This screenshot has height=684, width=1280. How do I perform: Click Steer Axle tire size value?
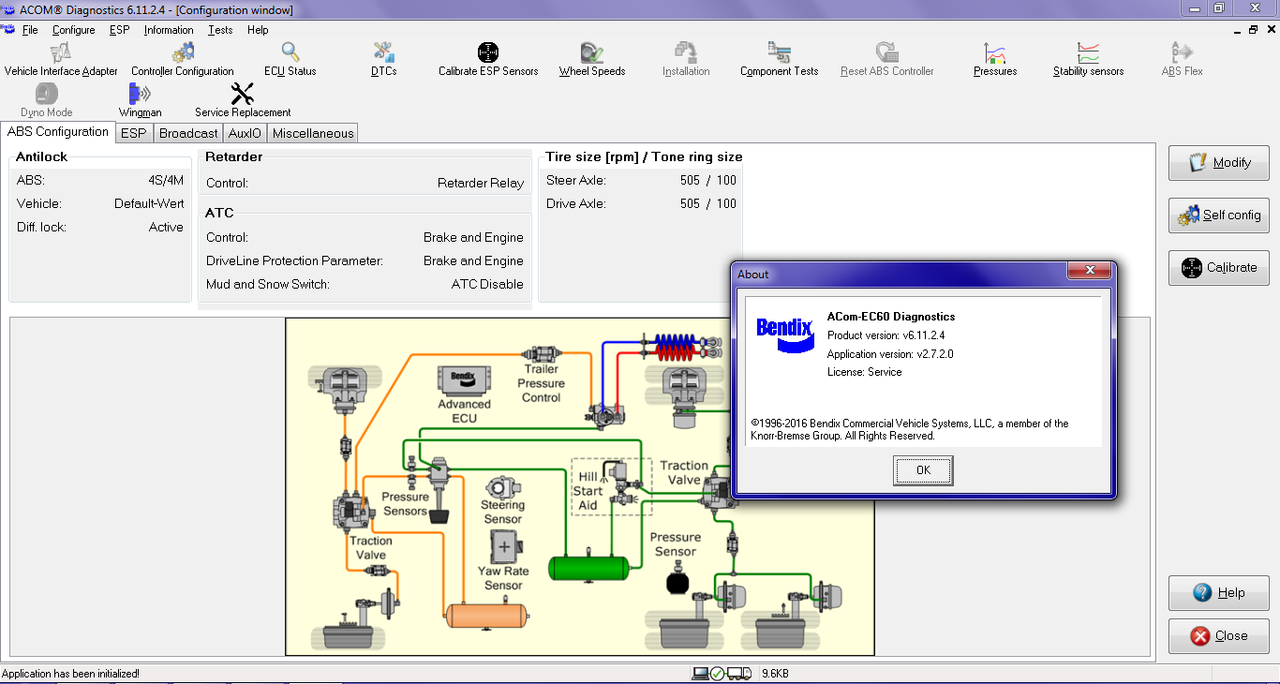coord(708,180)
